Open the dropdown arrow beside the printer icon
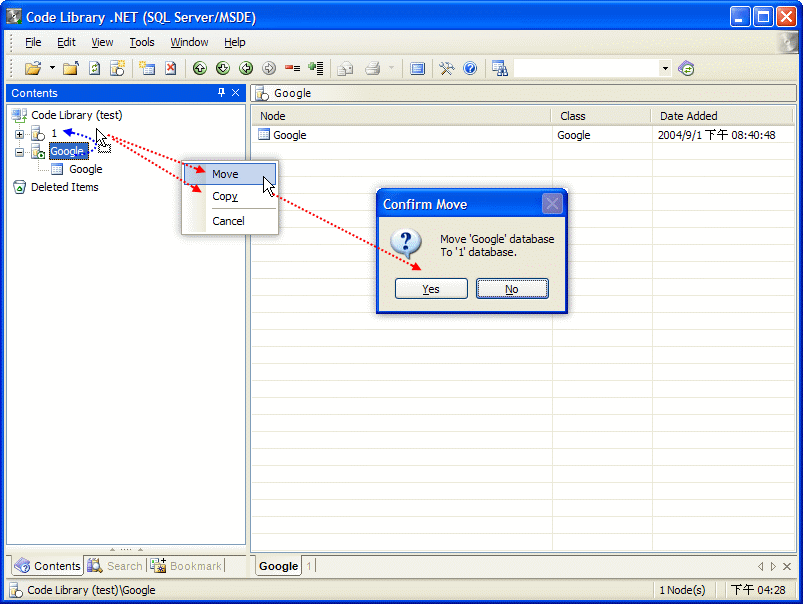The height and width of the screenshot is (604, 803). [392, 68]
